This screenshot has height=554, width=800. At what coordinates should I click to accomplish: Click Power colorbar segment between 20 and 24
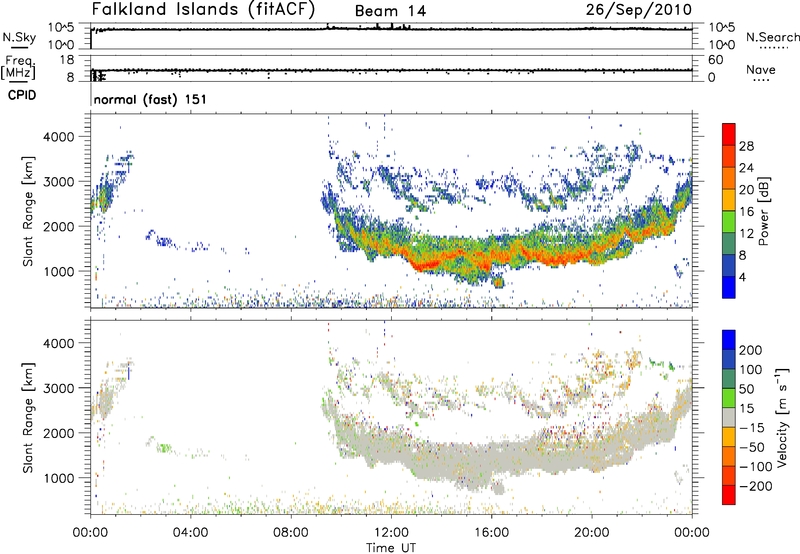729,178
